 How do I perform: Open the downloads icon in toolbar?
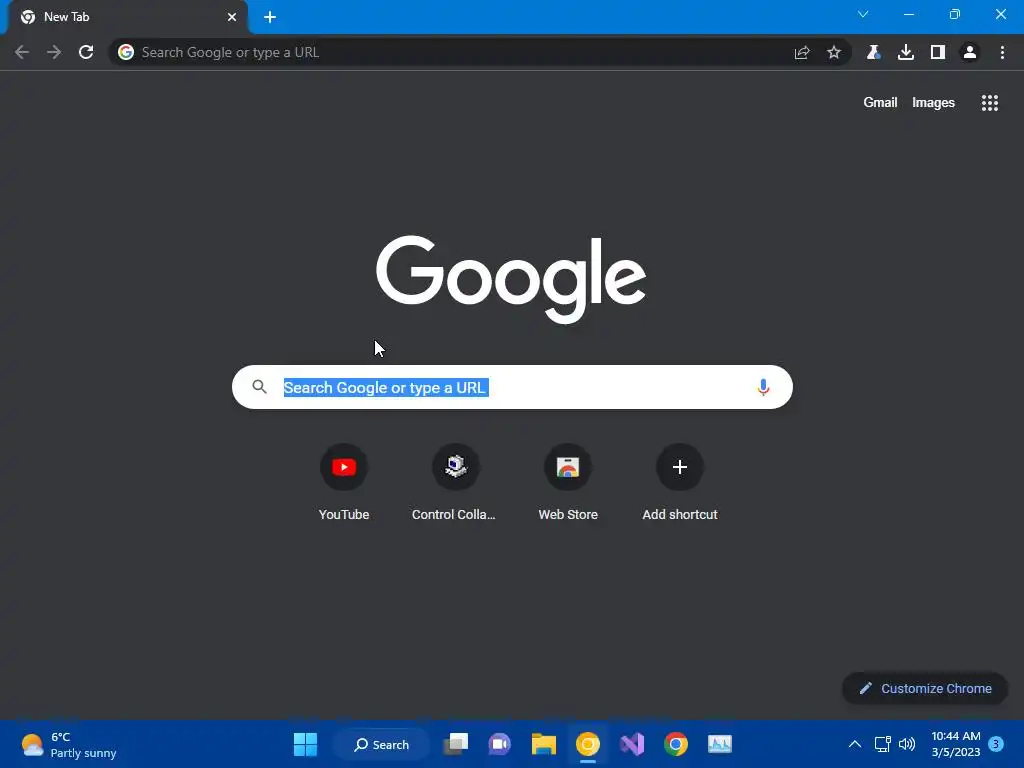point(906,52)
